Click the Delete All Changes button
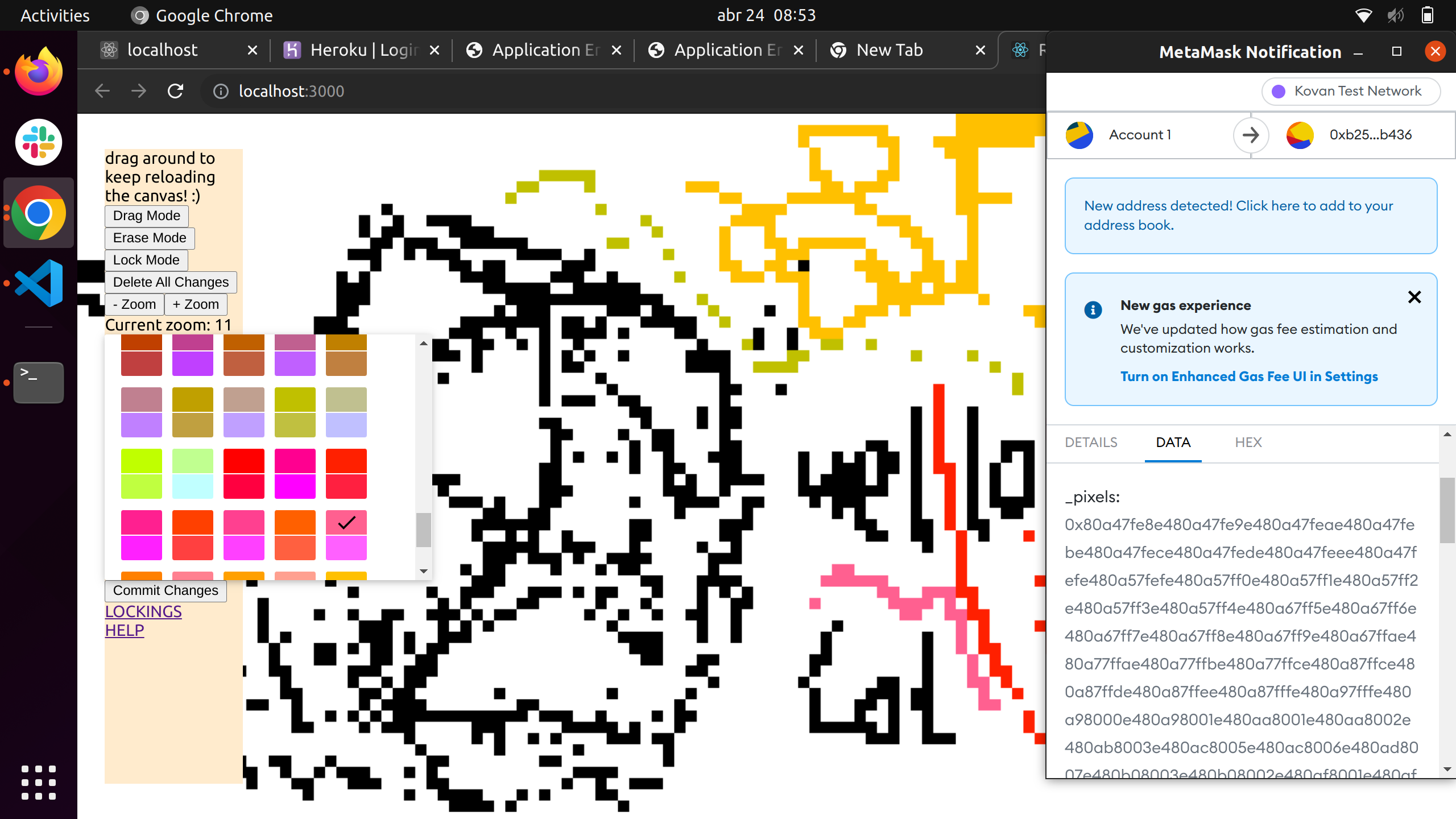Viewport: 1456px width, 819px height. coord(171,282)
